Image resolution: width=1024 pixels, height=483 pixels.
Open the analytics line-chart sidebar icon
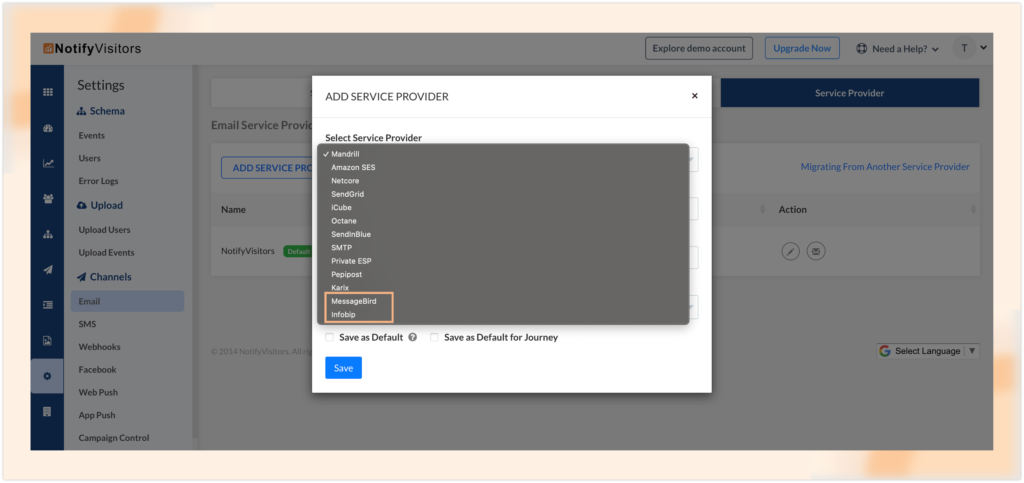48,163
